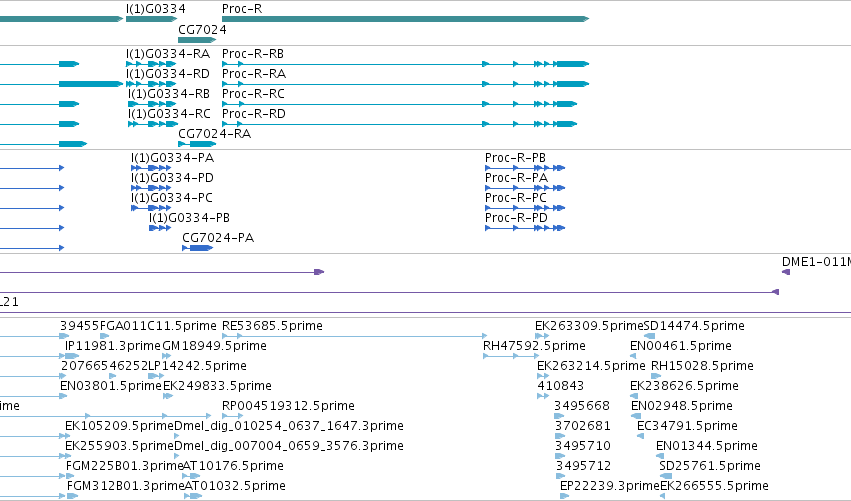Viewport: 851px width, 501px height.
Task: Select the EK238626.5prime EST label
Action: coord(684,386)
